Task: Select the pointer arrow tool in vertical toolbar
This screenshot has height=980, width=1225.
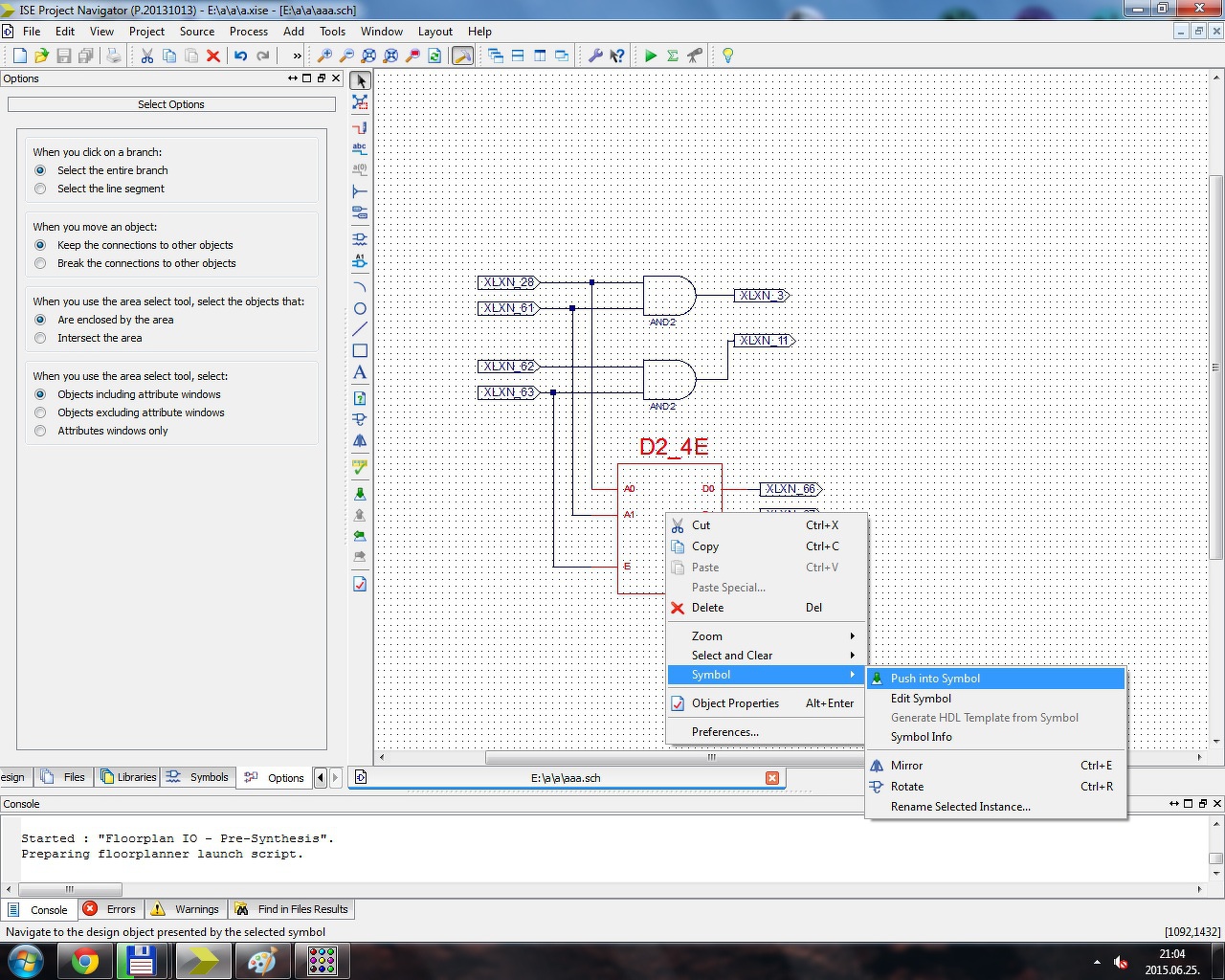Action: click(x=360, y=81)
